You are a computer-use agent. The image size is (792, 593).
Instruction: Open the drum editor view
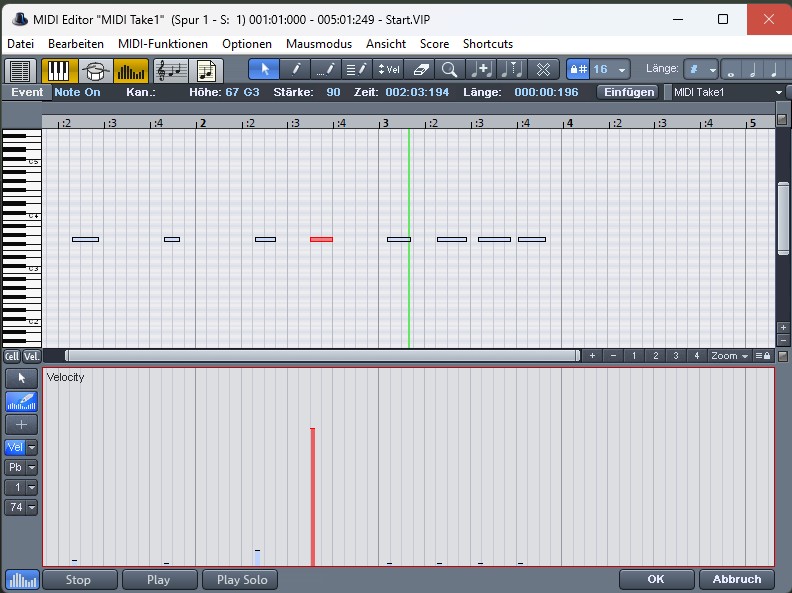click(95, 70)
